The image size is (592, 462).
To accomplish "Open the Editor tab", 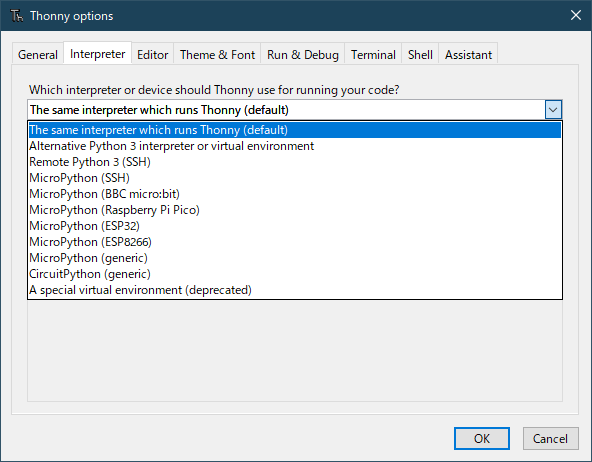I will point(153,54).
